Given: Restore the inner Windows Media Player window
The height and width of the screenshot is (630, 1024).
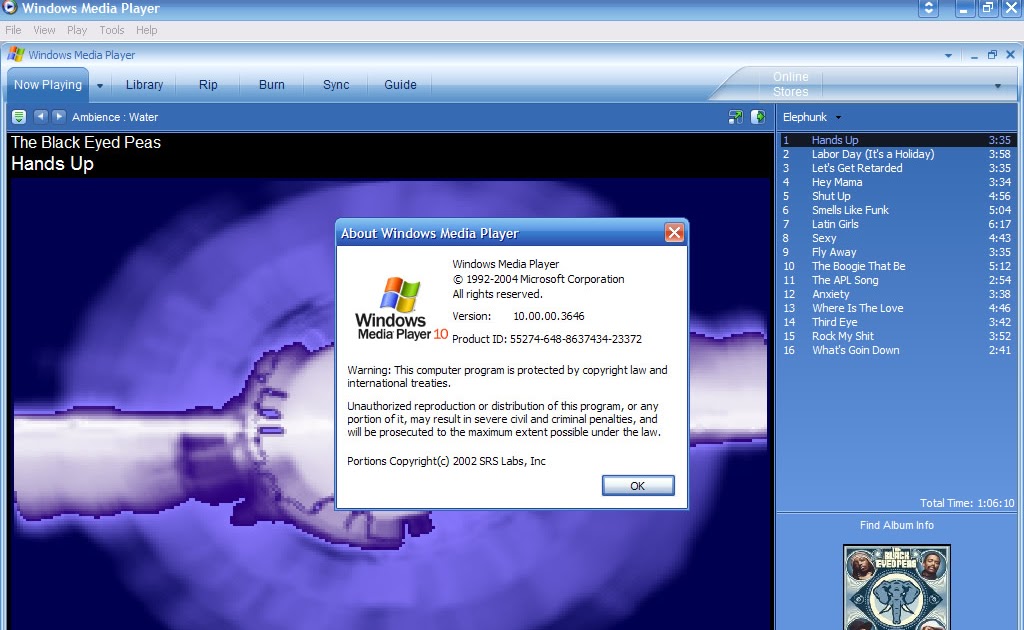Looking at the screenshot, I should tap(992, 55).
